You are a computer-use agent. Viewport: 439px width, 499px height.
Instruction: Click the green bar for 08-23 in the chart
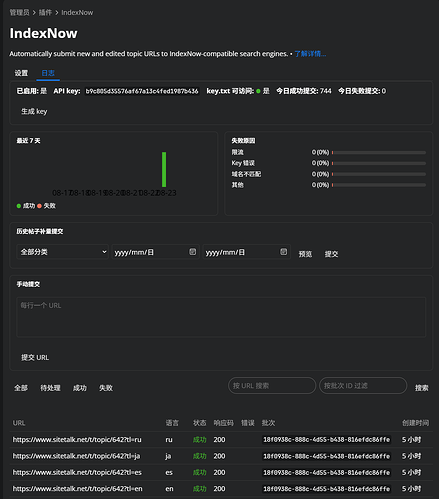click(x=164, y=169)
